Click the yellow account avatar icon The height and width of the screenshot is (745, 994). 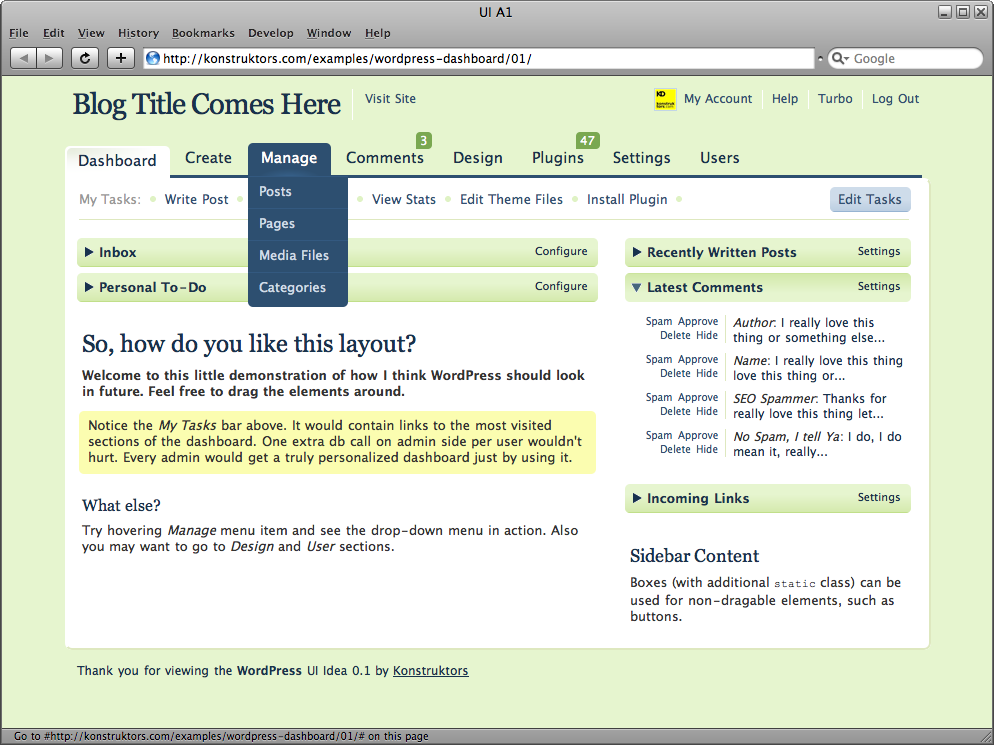[x=665, y=99]
